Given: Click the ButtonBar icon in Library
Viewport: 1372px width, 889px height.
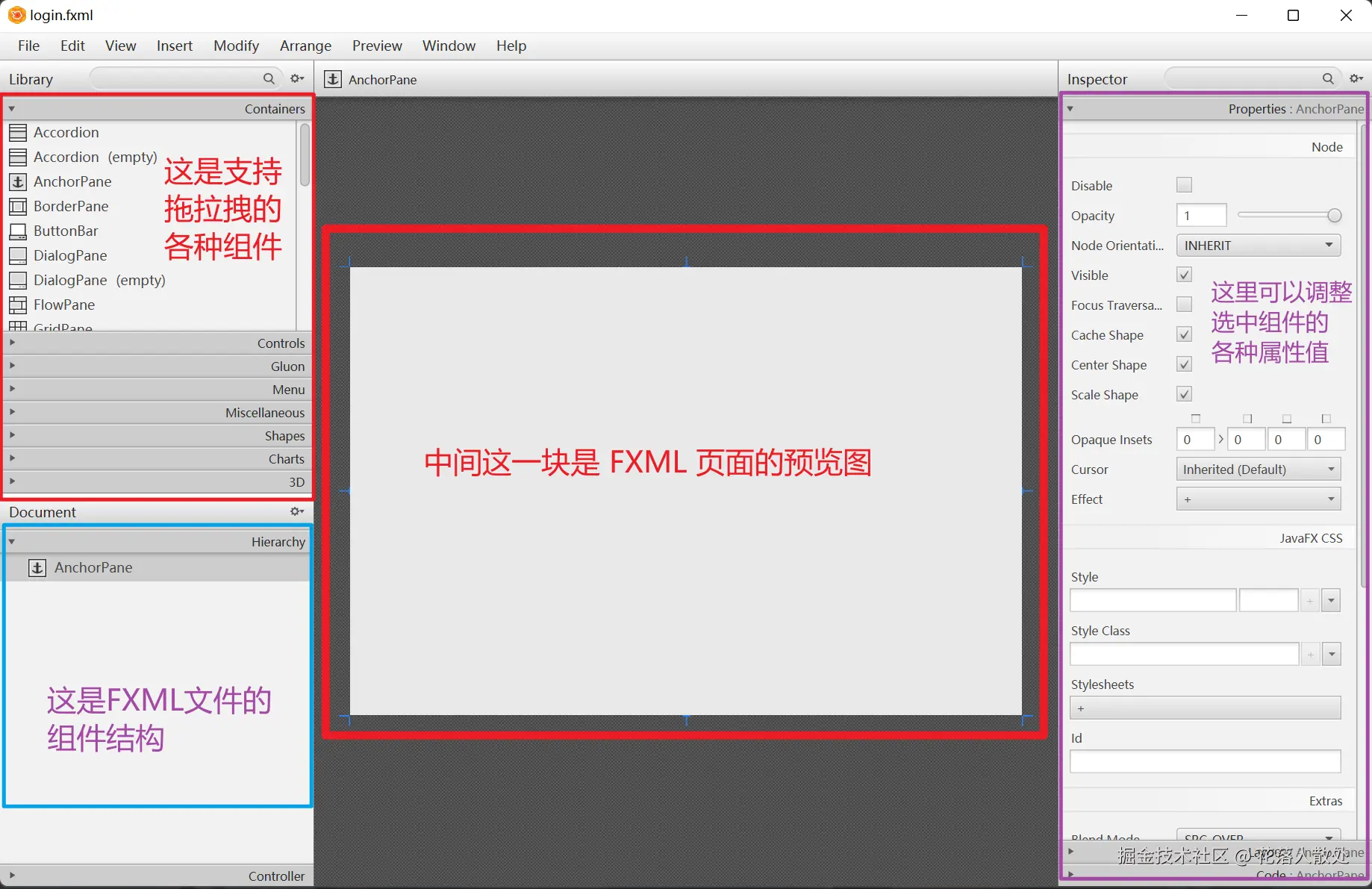Looking at the screenshot, I should pyautogui.click(x=18, y=231).
